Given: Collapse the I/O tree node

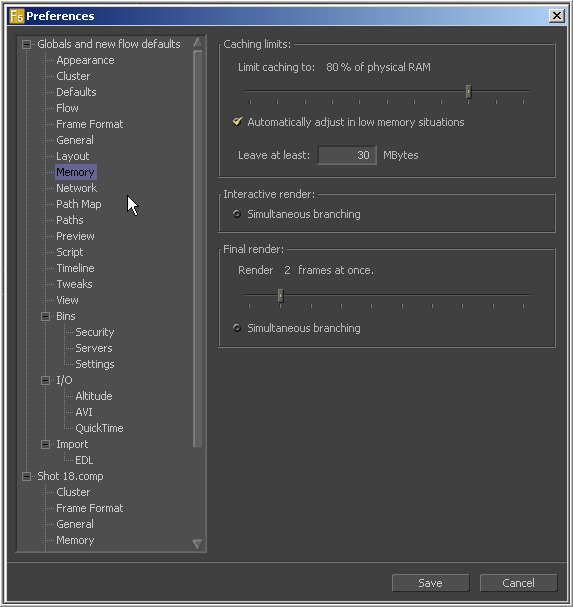Looking at the screenshot, I should [x=45, y=380].
